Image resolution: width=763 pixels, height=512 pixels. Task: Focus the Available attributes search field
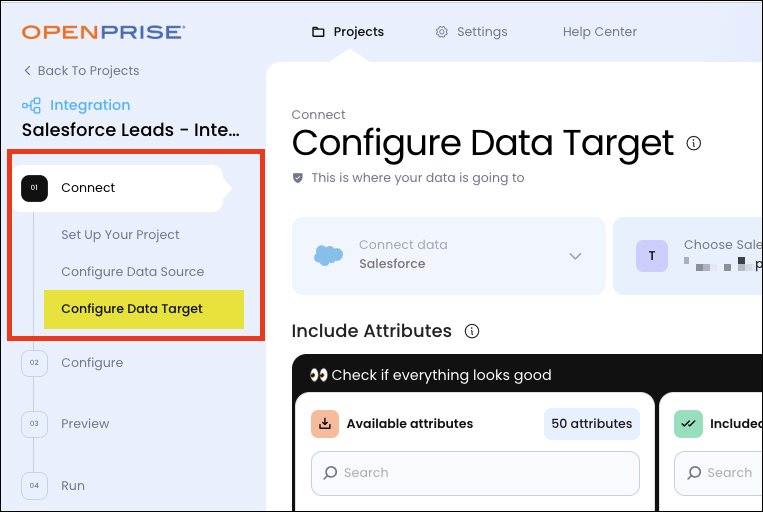475,473
